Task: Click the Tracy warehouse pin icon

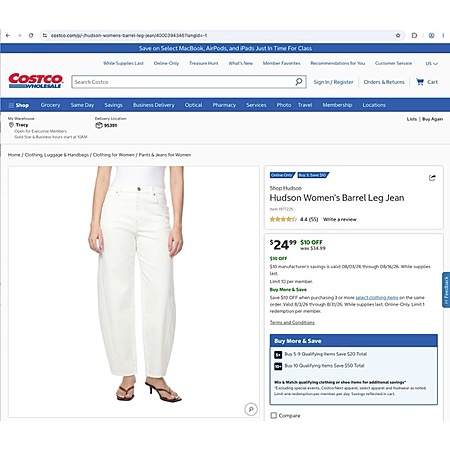Action: point(11,125)
